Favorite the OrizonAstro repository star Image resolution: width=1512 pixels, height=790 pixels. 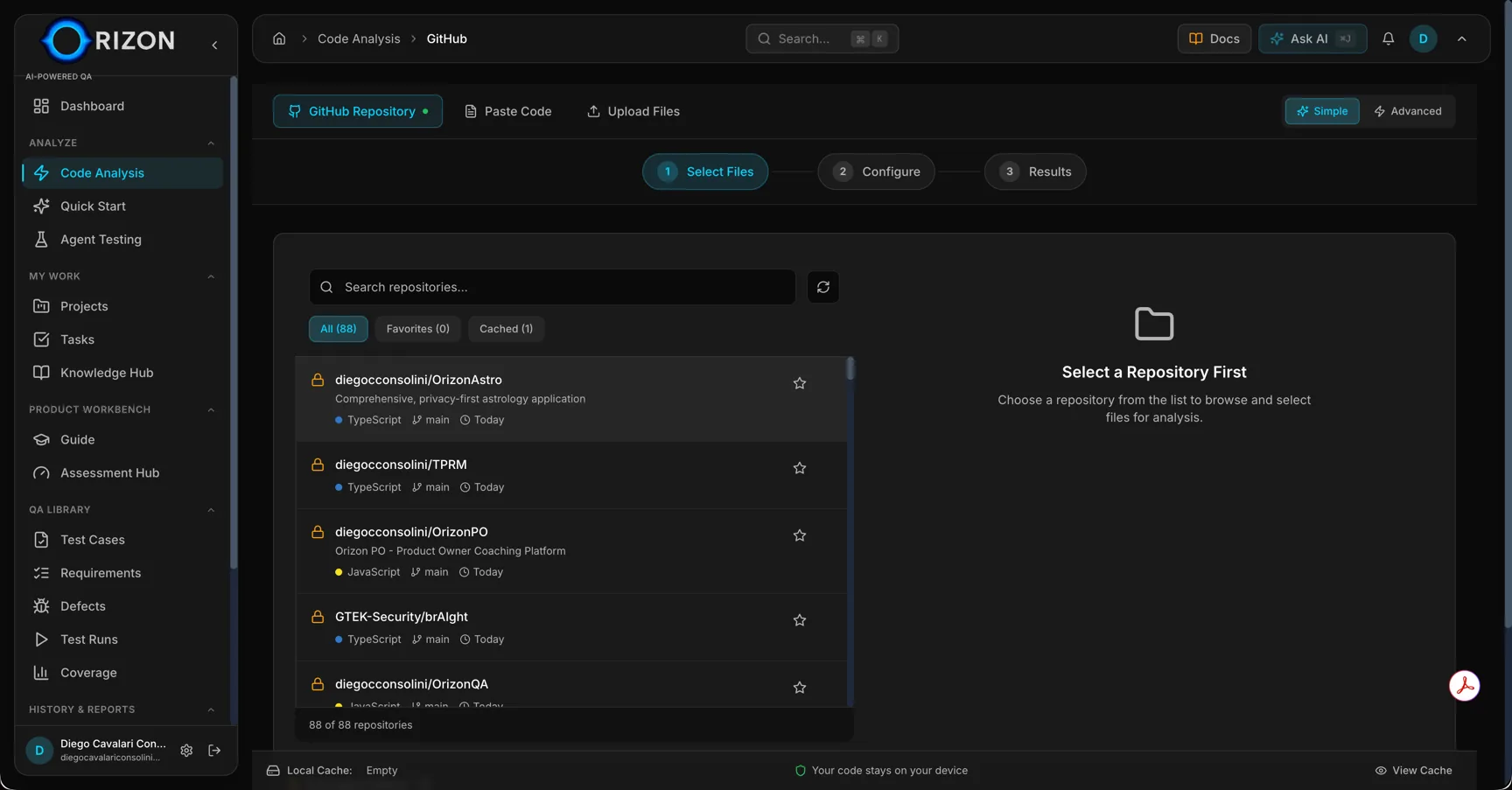(799, 383)
